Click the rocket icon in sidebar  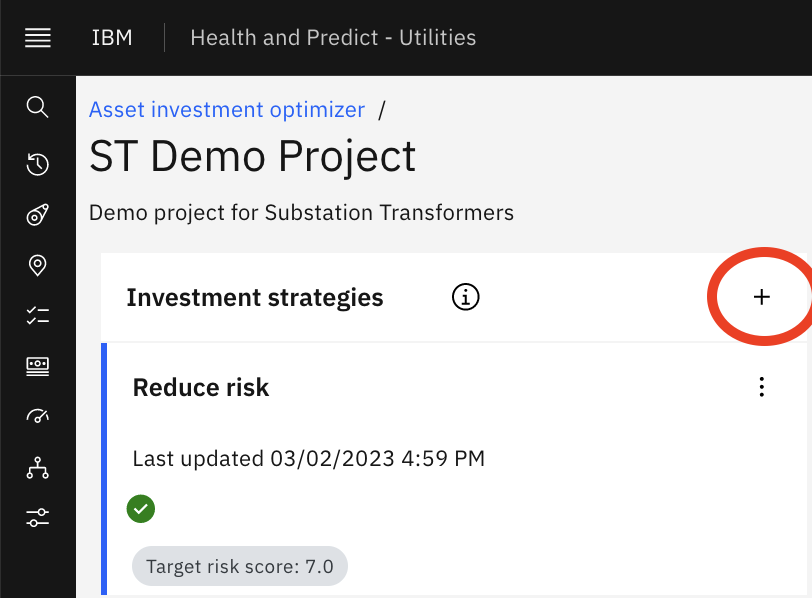tap(37, 214)
